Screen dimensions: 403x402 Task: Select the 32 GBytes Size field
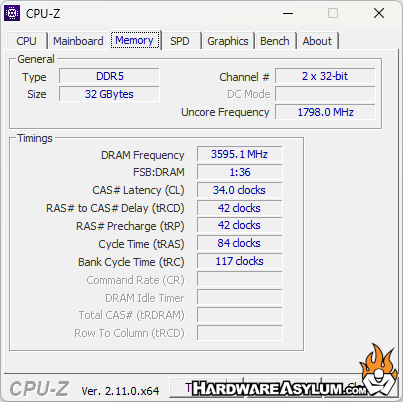coord(109,94)
